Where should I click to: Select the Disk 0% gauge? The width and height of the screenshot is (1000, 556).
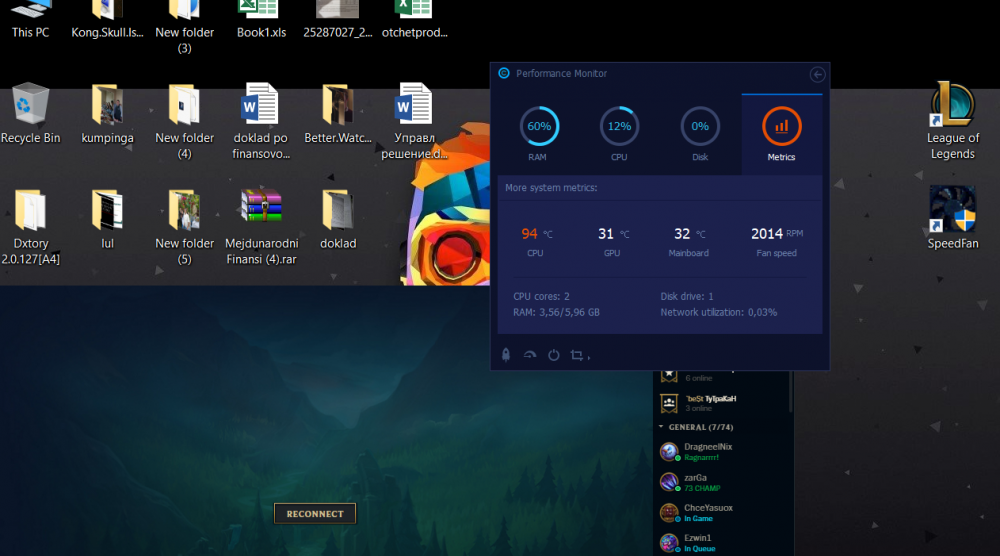coord(700,126)
